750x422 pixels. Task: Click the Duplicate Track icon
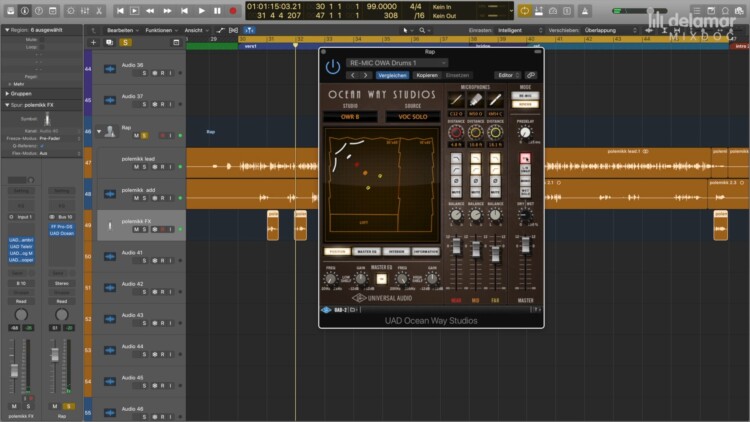click(110, 43)
